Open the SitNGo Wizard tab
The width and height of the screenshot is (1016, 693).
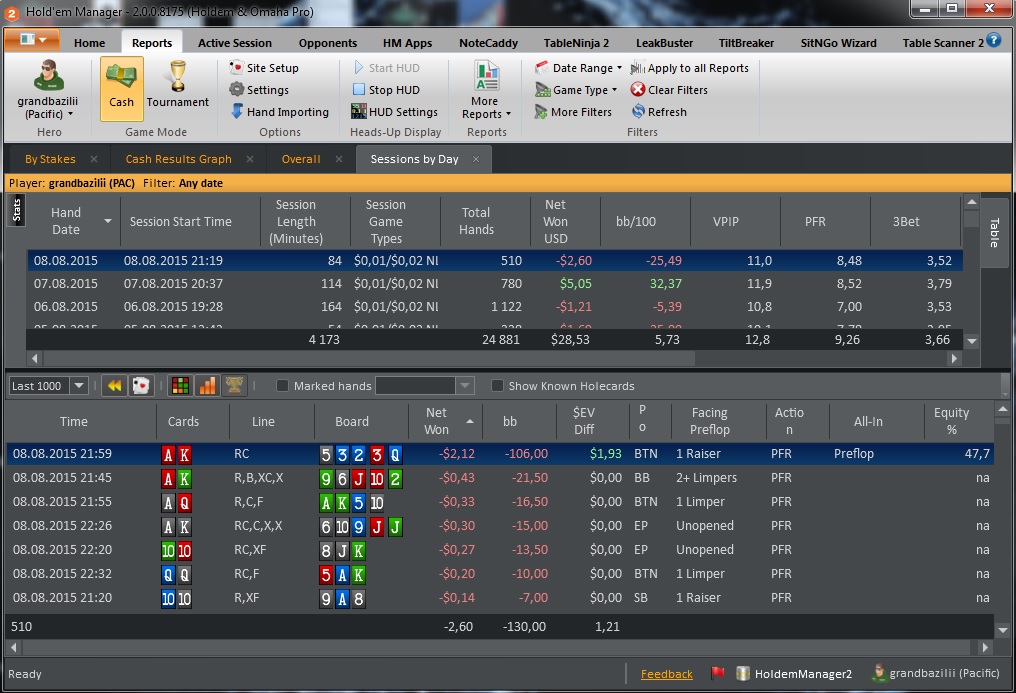coord(838,43)
